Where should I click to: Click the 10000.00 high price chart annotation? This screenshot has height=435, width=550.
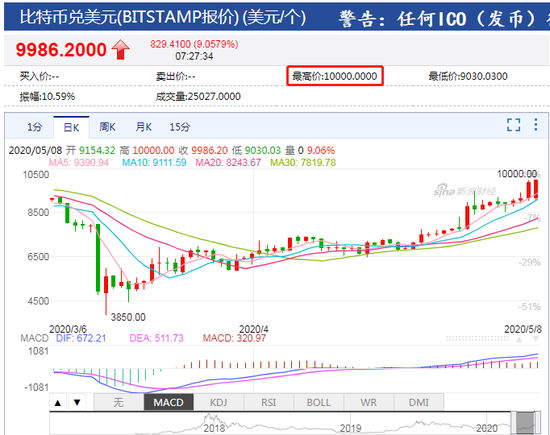(517, 174)
